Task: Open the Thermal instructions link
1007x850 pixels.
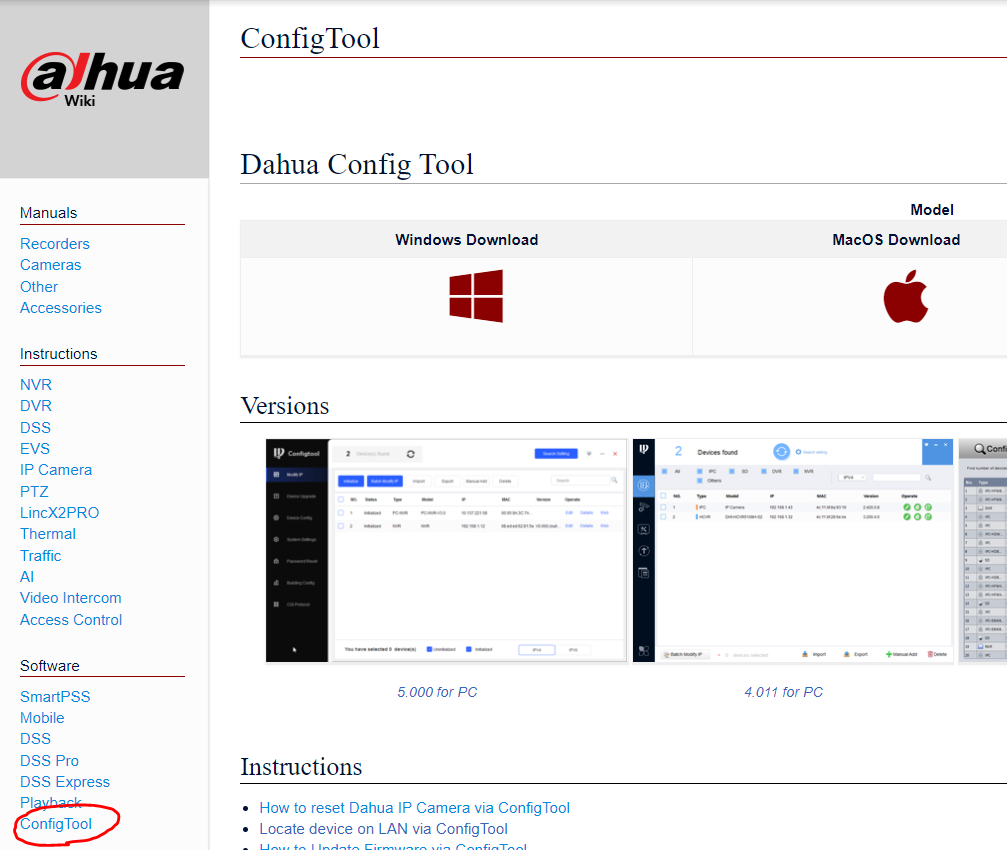Action: pyautogui.click(x=48, y=534)
